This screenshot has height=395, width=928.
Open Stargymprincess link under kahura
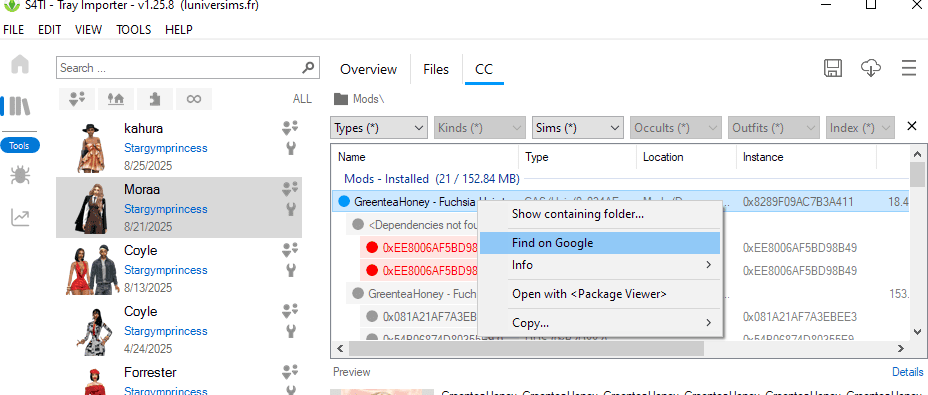point(166,148)
